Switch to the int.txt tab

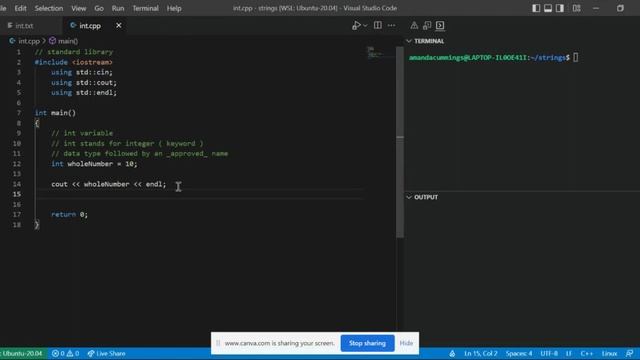click(x=24, y=25)
